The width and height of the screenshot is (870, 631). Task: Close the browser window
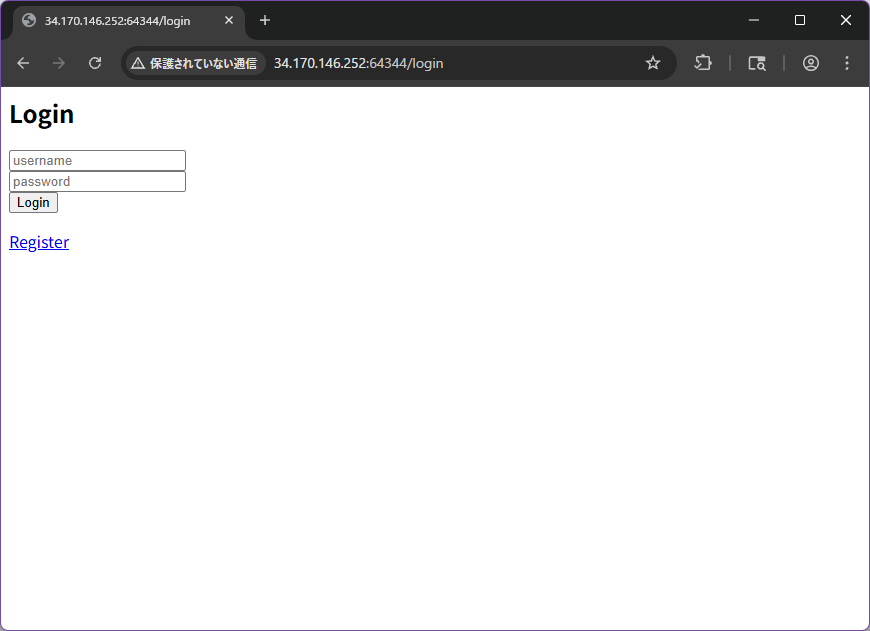click(x=846, y=21)
